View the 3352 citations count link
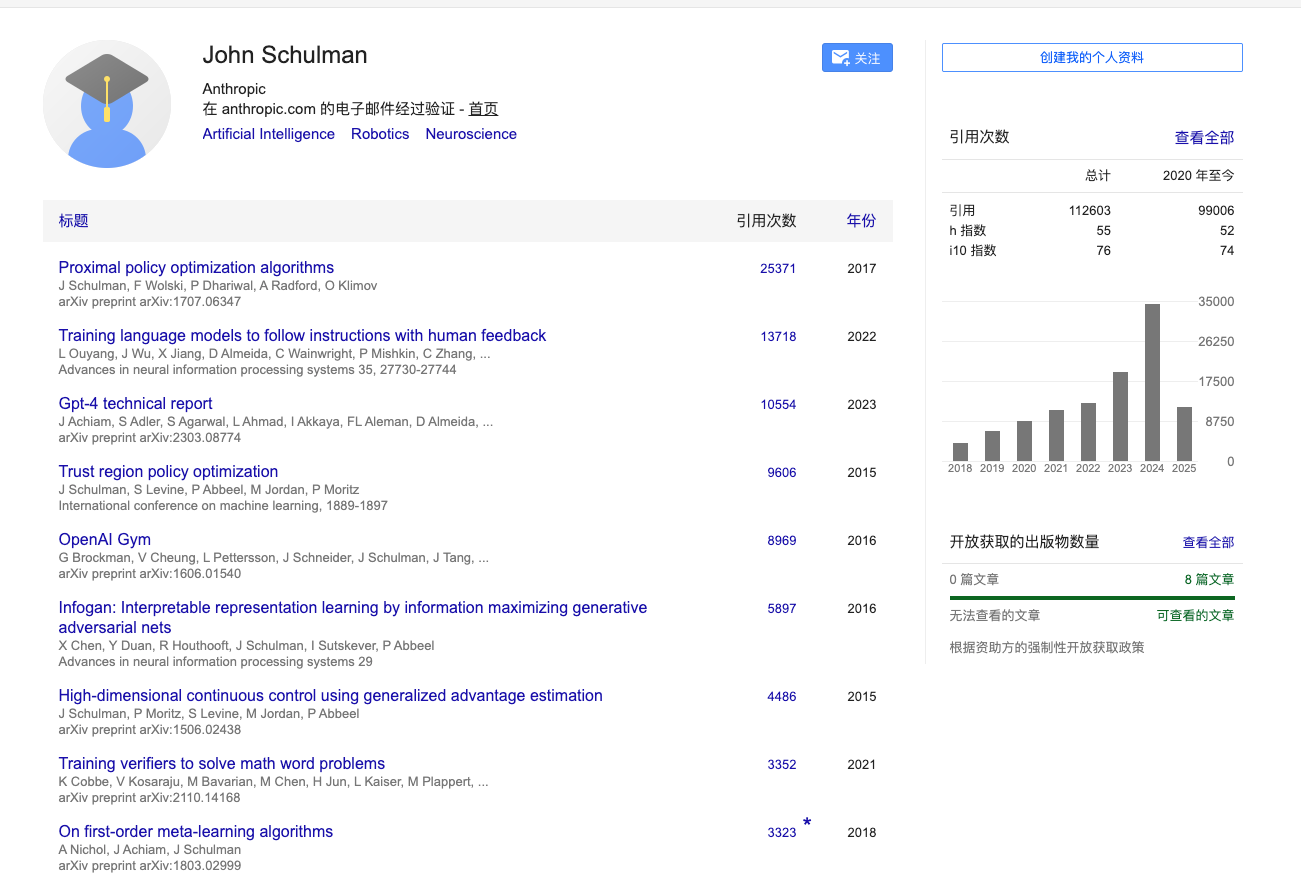 click(x=782, y=764)
